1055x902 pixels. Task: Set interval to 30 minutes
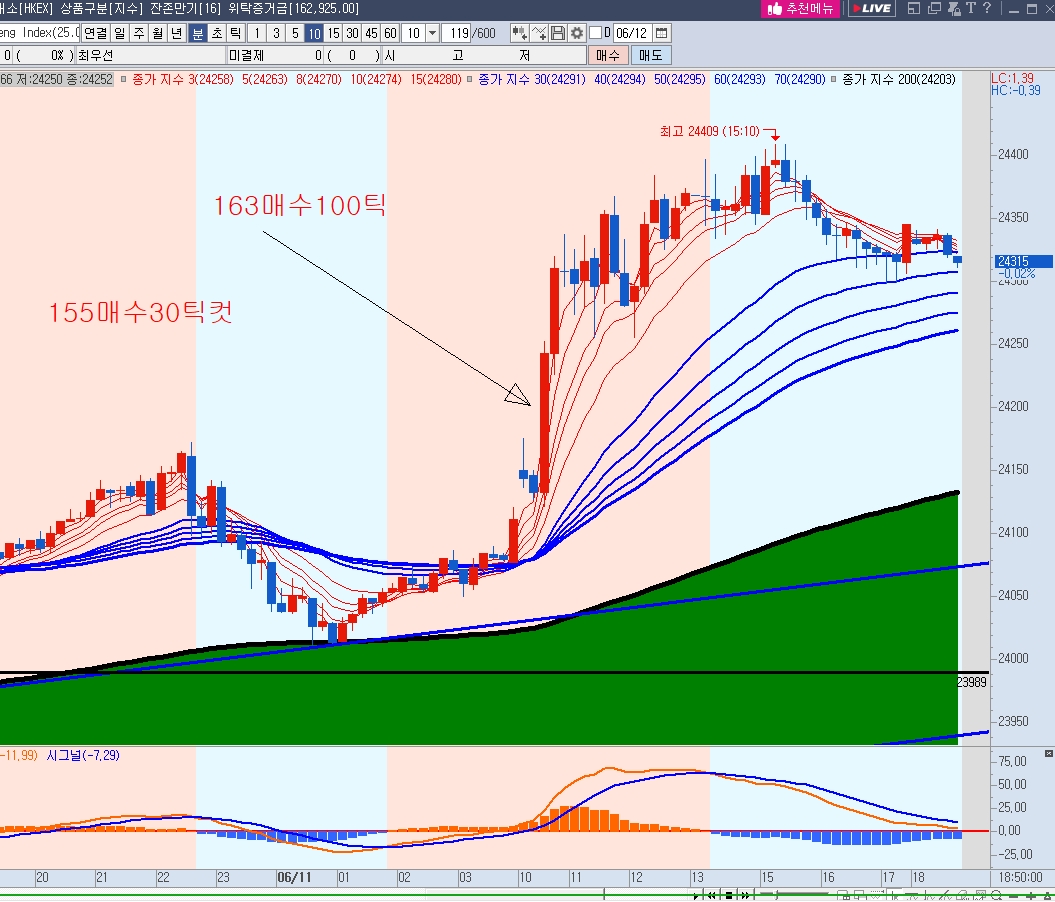[352, 33]
